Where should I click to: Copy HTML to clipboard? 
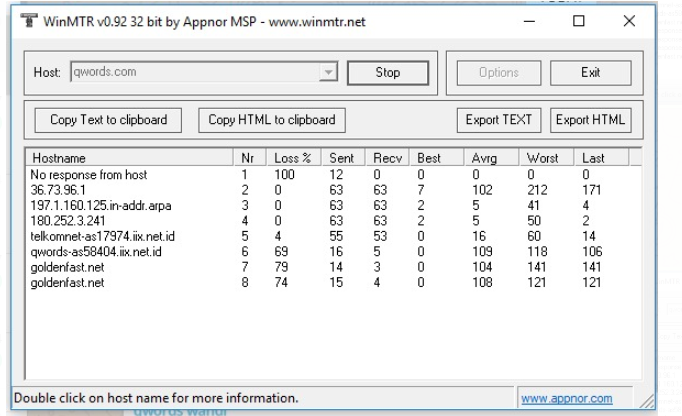click(270, 120)
